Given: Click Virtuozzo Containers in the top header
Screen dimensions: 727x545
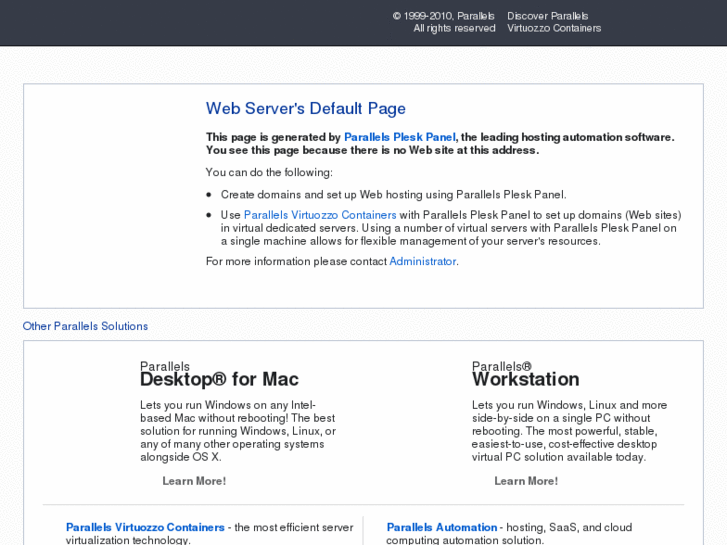Looking at the screenshot, I should (x=553, y=28).
